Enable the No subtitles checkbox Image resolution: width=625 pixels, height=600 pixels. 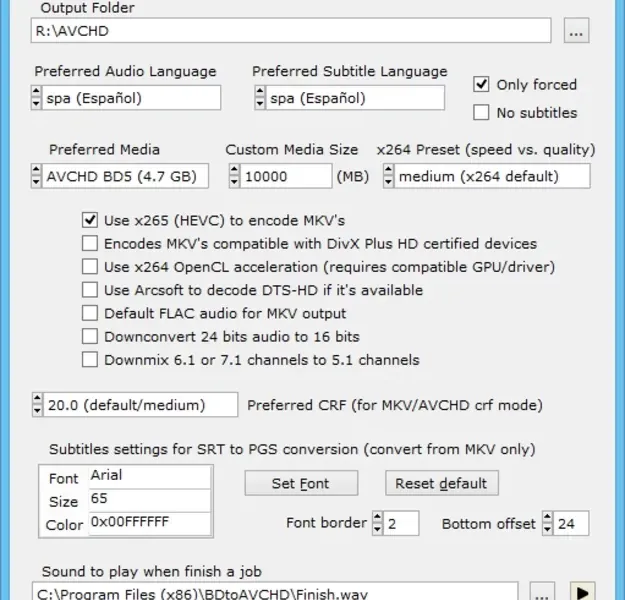(481, 113)
